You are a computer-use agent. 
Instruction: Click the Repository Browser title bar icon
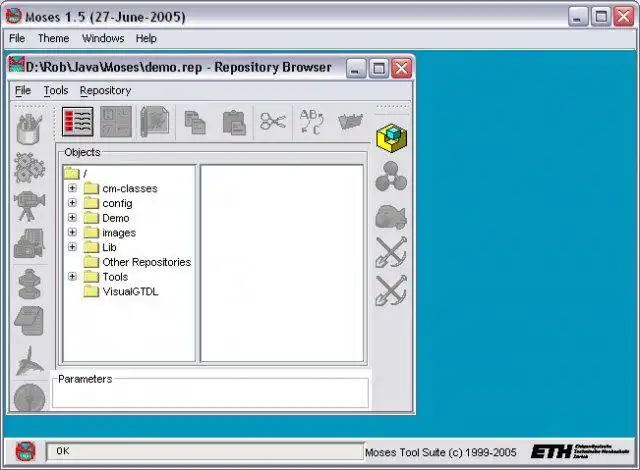[x=17, y=65]
